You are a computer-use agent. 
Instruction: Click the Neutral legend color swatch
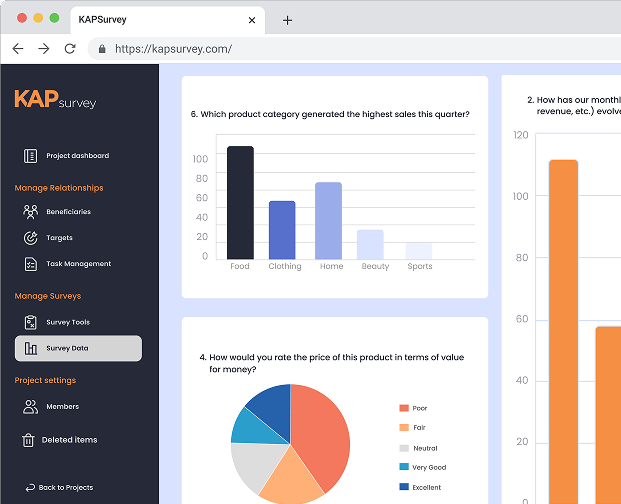pyautogui.click(x=404, y=448)
